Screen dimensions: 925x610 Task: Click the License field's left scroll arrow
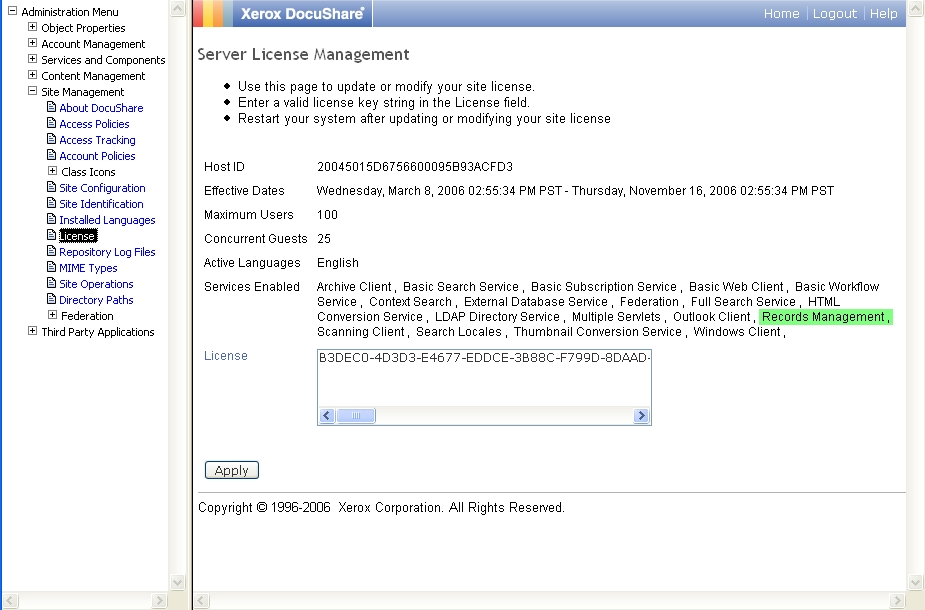point(327,415)
